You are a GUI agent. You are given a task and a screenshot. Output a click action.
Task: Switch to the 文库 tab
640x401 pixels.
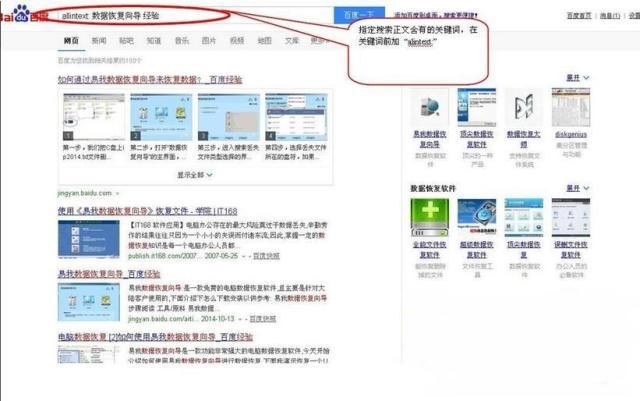pos(292,40)
